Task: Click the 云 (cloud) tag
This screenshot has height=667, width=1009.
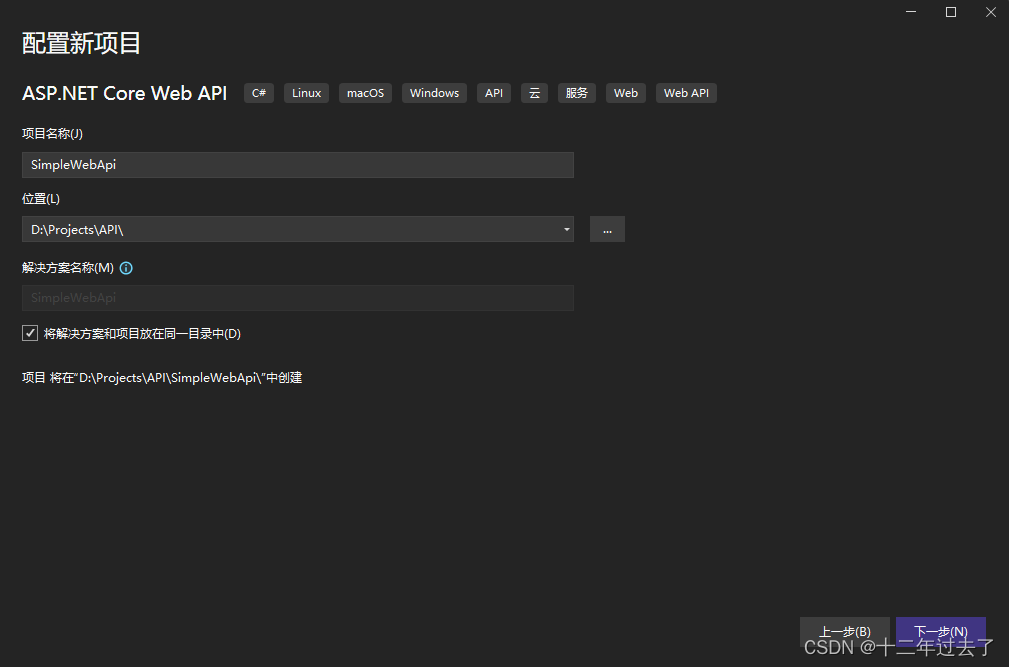Action: pos(534,92)
